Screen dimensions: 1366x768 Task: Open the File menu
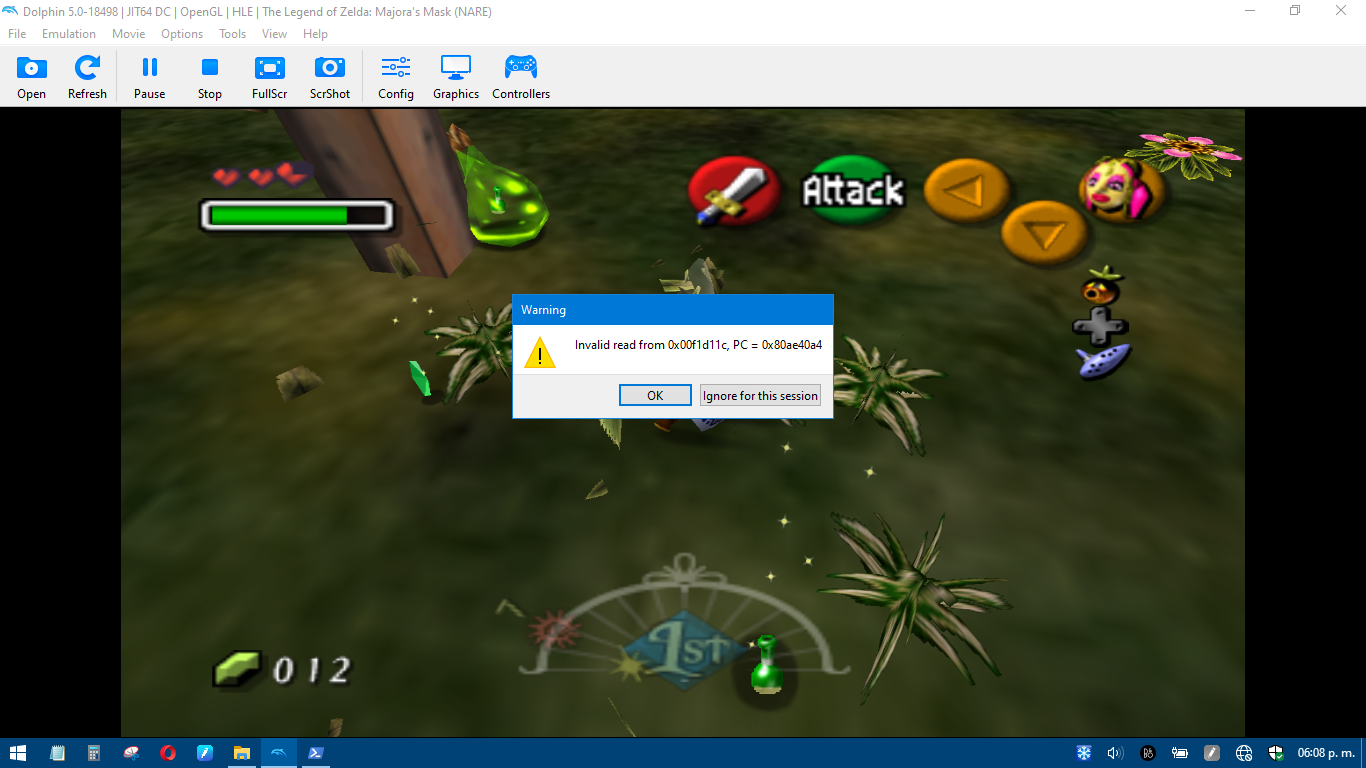(x=17, y=34)
